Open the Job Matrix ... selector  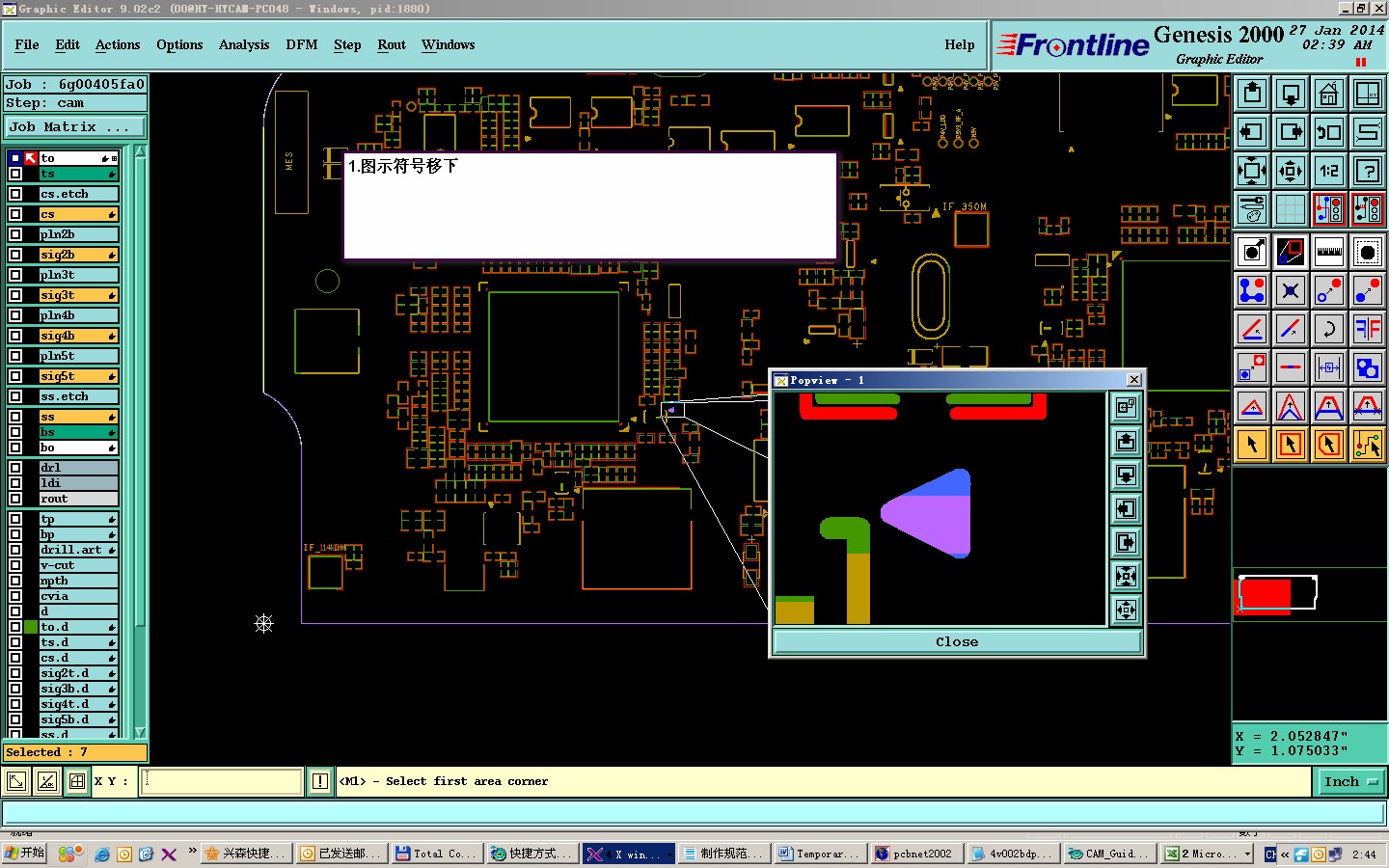(x=75, y=126)
